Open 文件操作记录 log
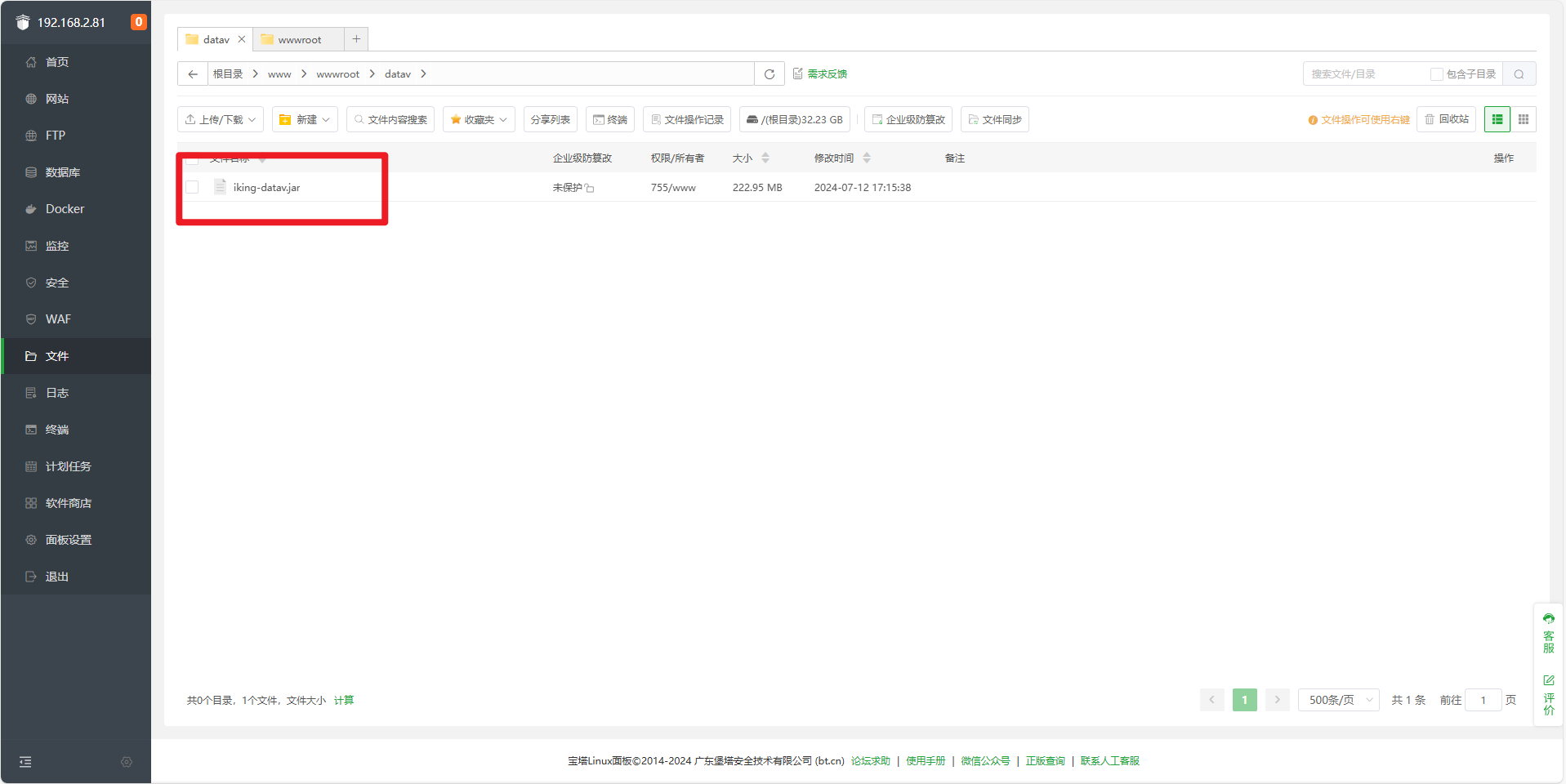 tap(687, 119)
